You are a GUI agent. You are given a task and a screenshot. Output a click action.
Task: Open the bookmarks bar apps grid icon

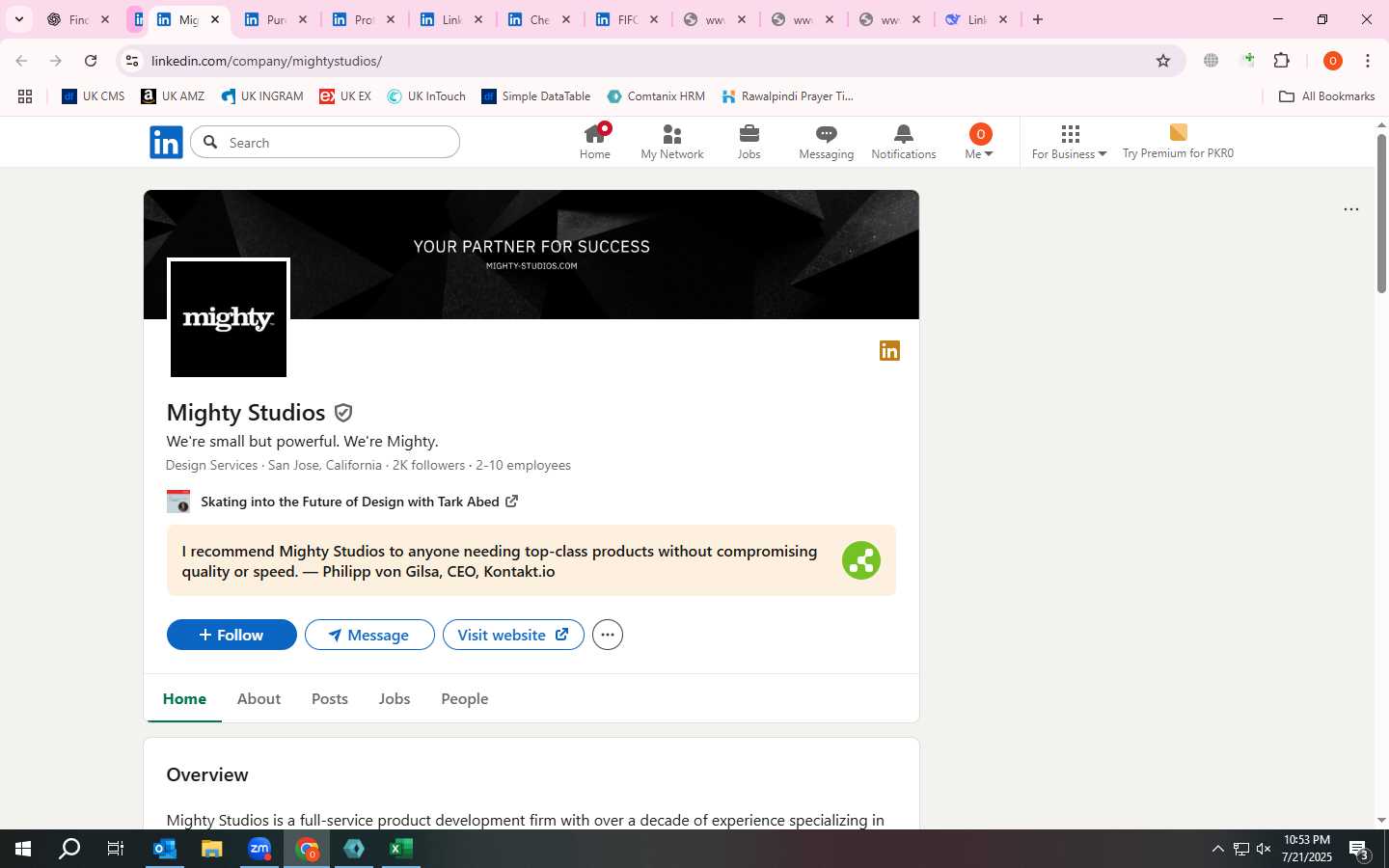(x=25, y=96)
